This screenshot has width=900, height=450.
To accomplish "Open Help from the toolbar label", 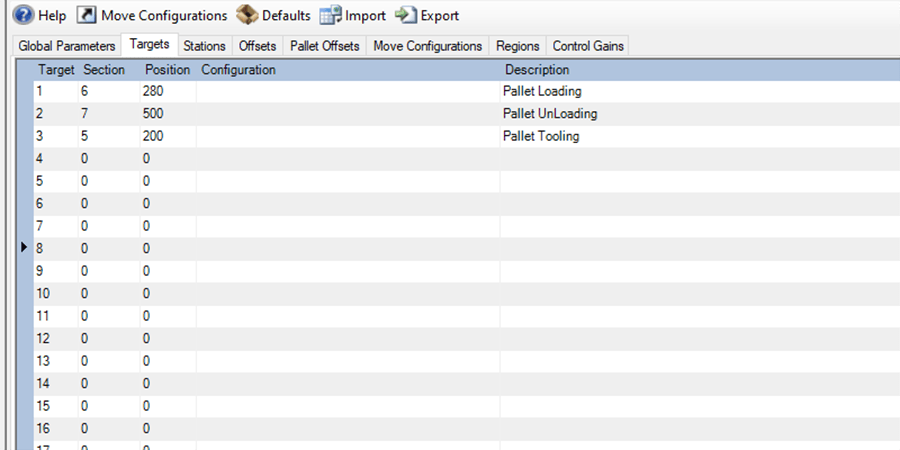I will (52, 16).
